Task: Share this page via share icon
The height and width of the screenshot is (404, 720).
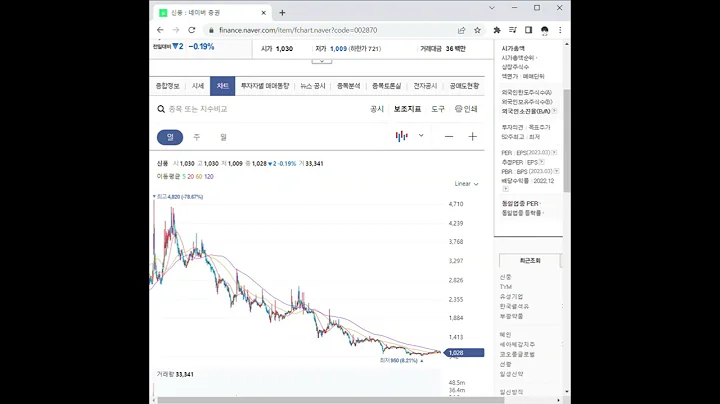Action: pos(461,30)
